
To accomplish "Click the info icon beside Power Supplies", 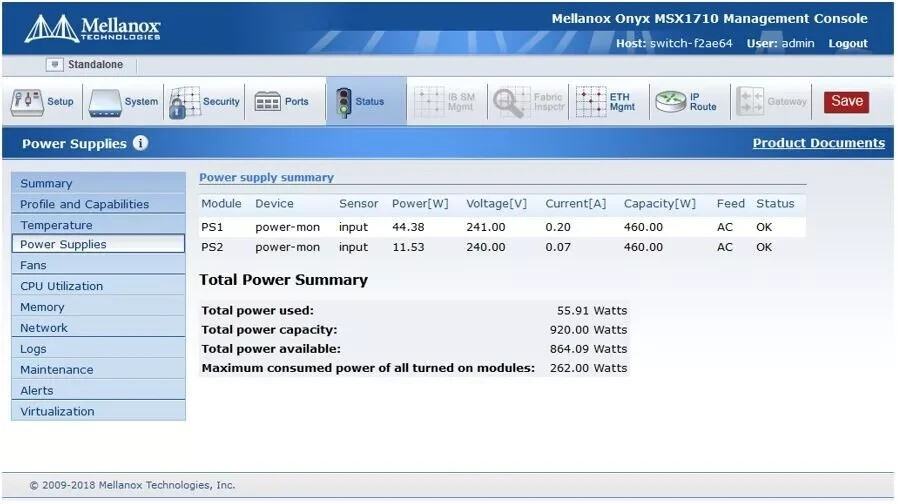I will pyautogui.click(x=140, y=143).
